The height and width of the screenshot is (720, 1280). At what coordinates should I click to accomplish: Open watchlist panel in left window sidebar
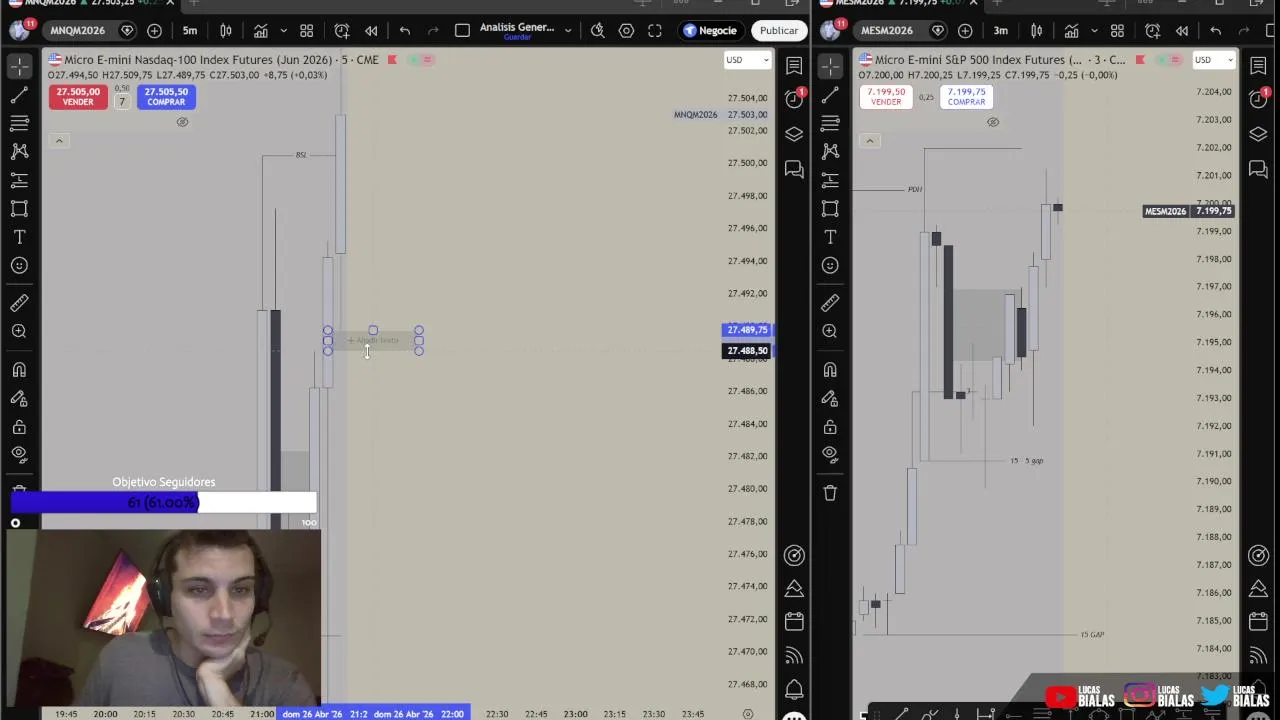pyautogui.click(x=794, y=66)
